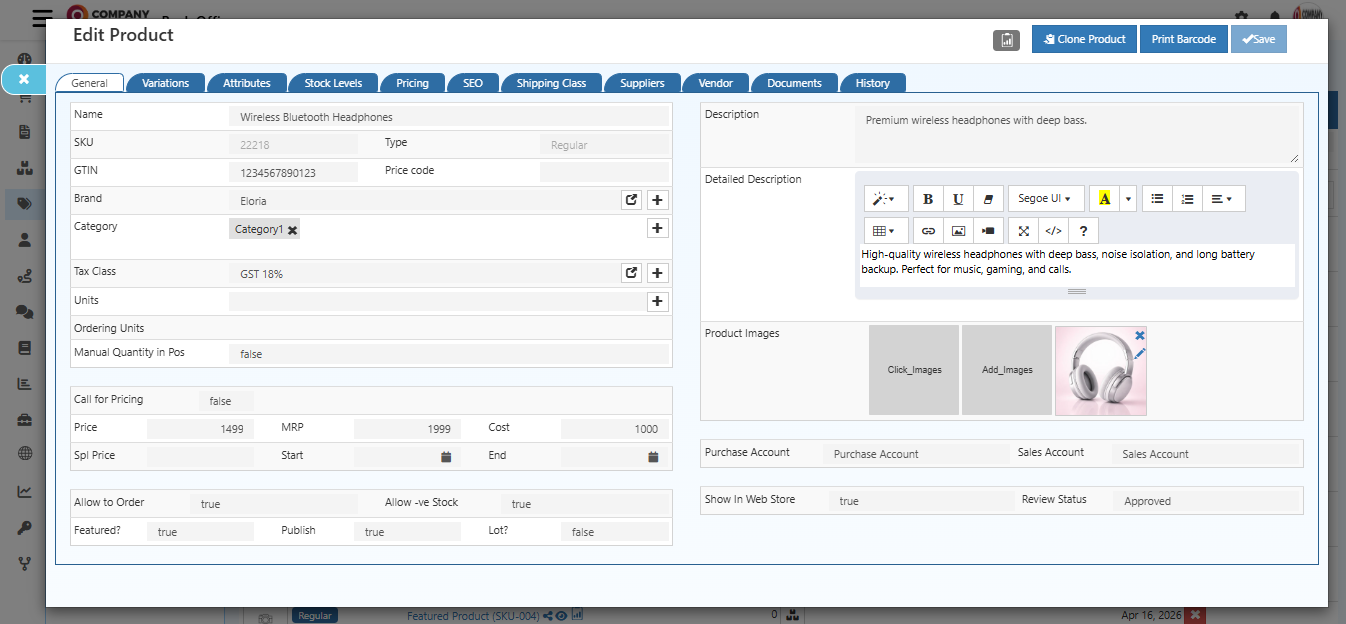Open the insert table dropdown

[x=883, y=230]
